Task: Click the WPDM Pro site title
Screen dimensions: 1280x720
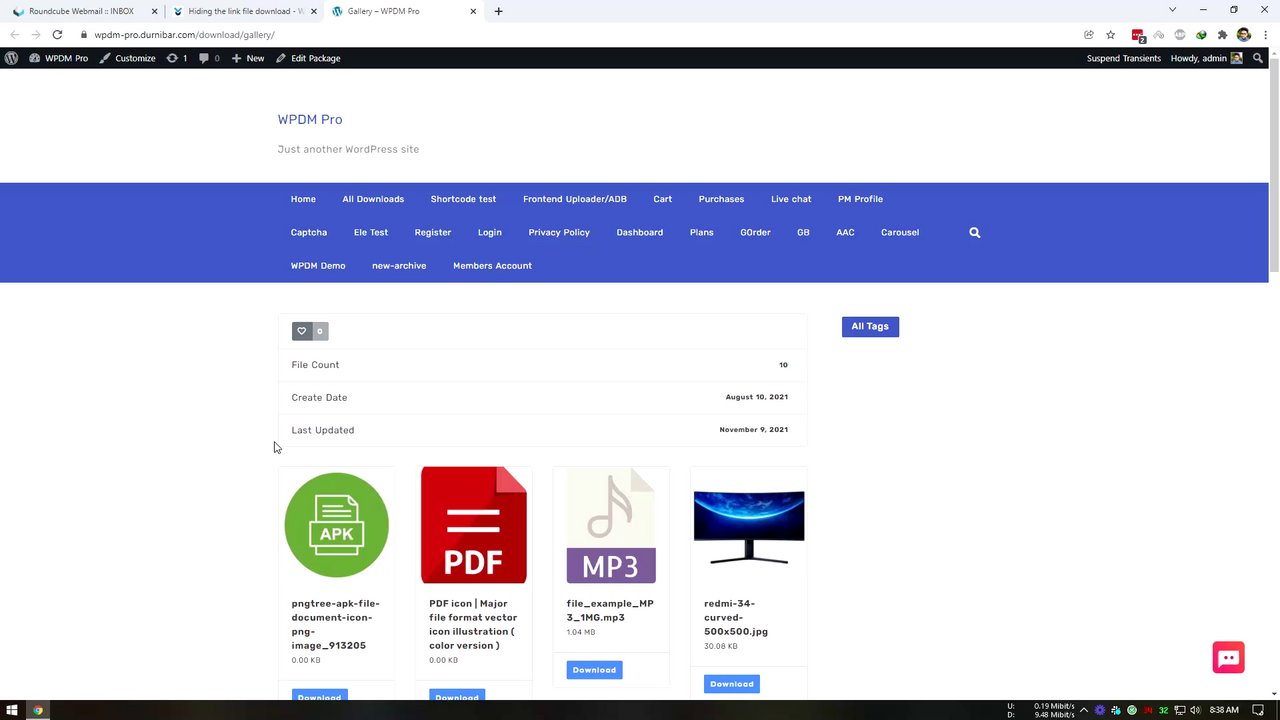Action: point(310,119)
